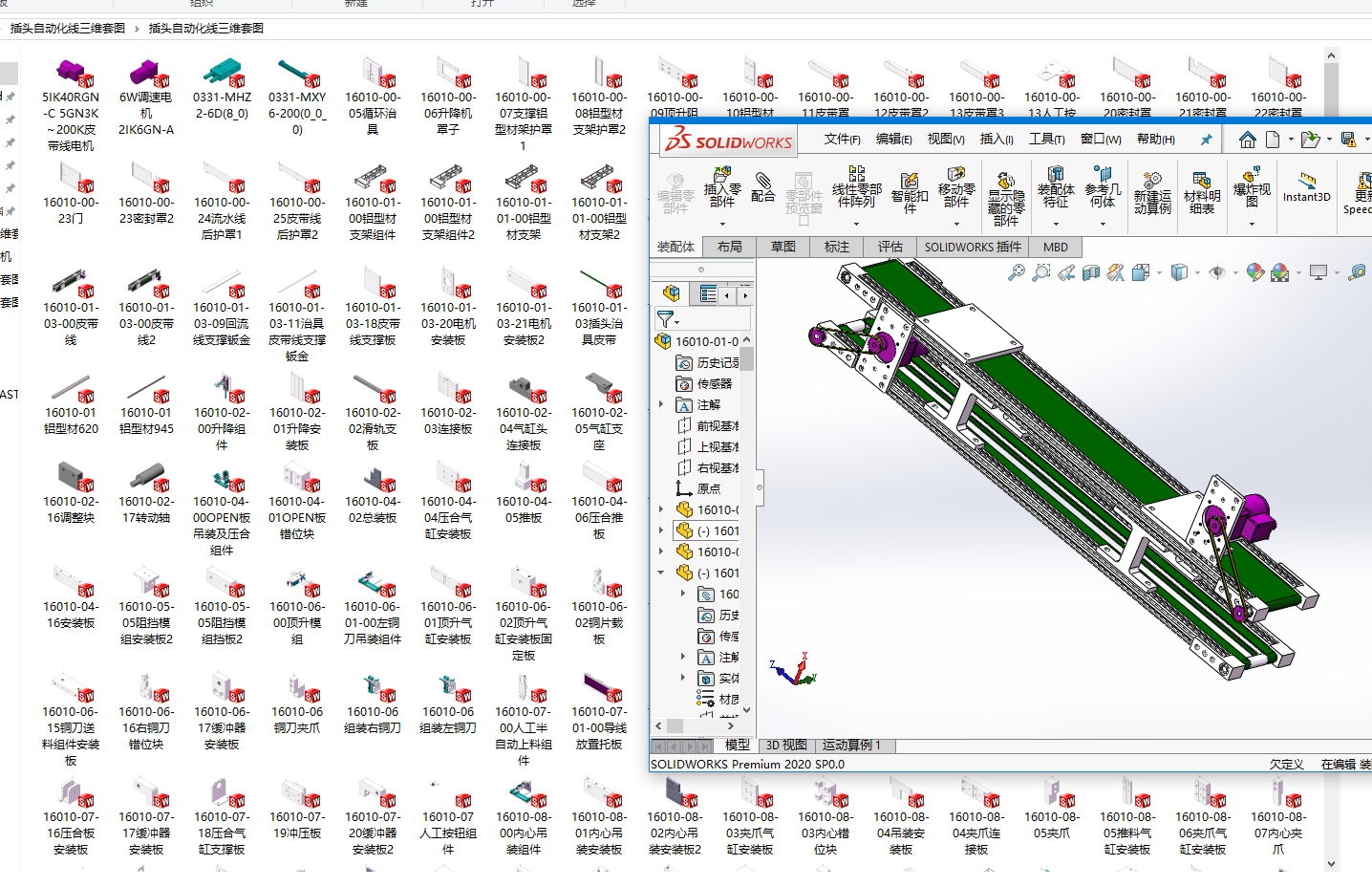The image size is (1372, 887).
Task: Click the edit appearance color ball icon
Action: click(1255, 273)
